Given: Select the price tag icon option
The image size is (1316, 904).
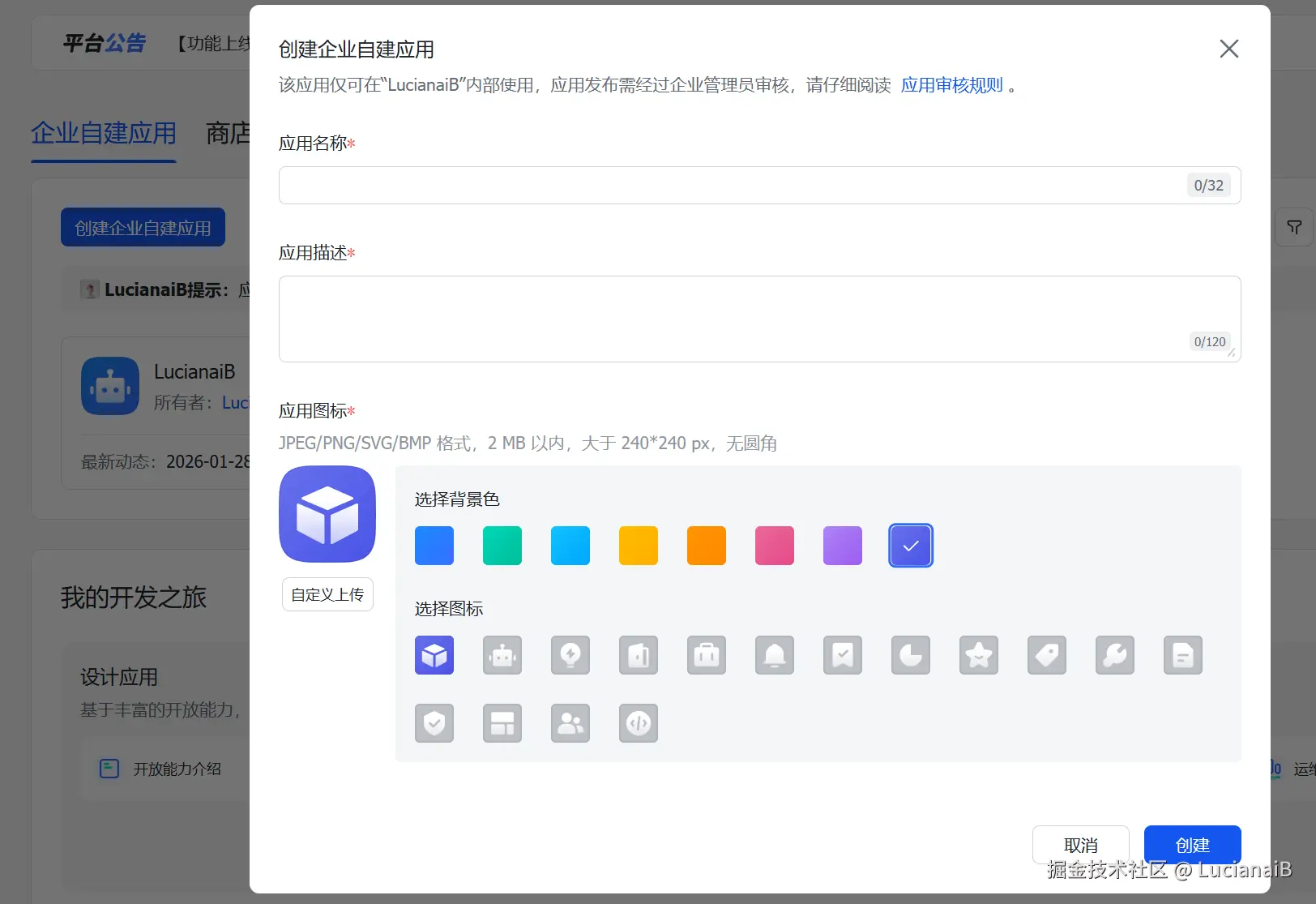Looking at the screenshot, I should [x=1047, y=655].
